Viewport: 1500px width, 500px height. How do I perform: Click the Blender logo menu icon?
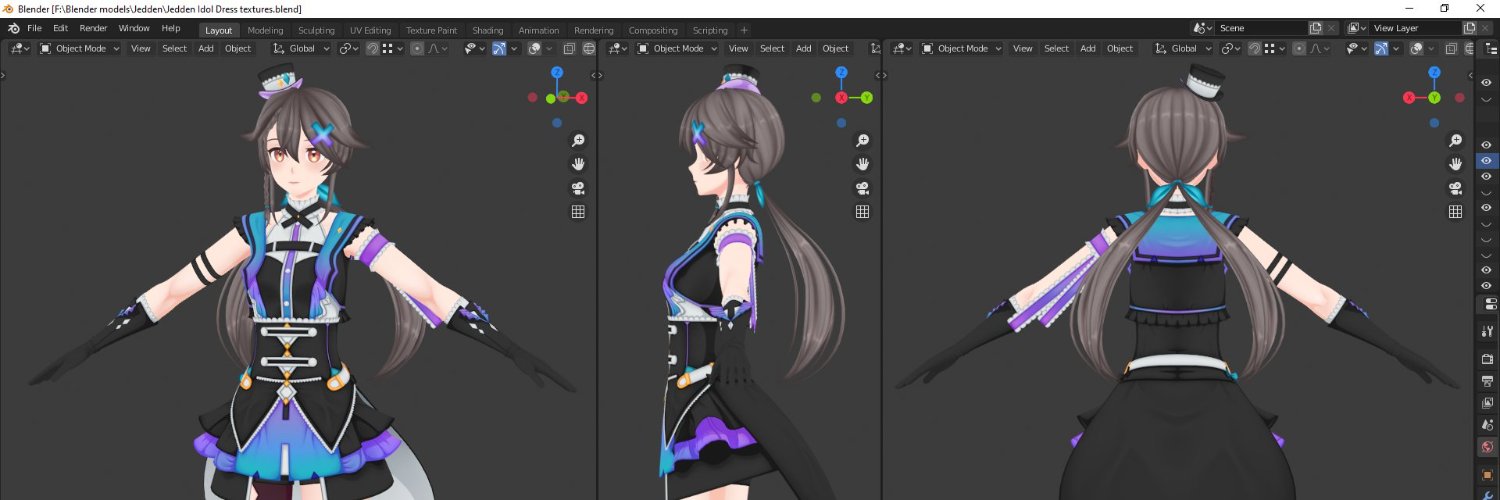pyautogui.click(x=14, y=29)
